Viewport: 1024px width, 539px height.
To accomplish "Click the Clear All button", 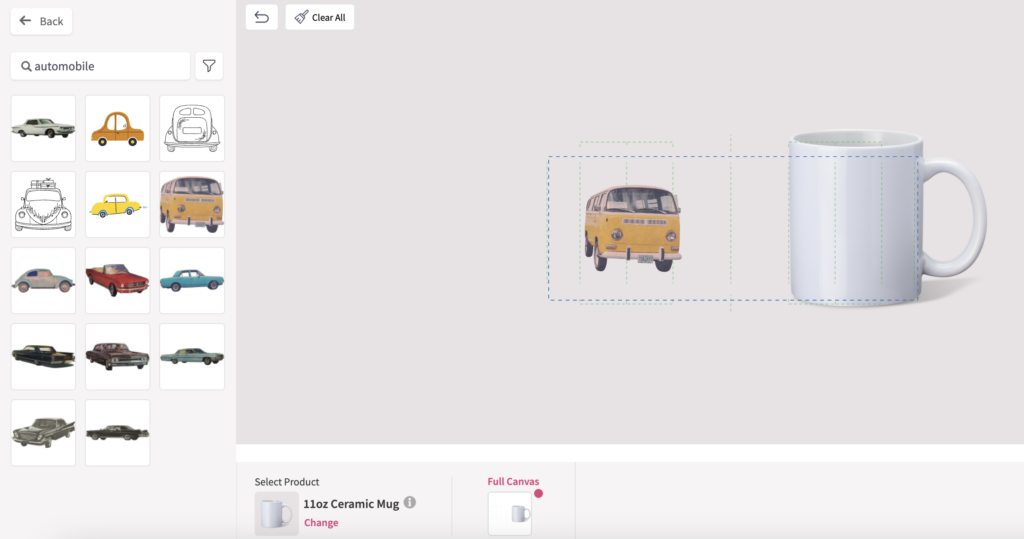I will click(320, 18).
